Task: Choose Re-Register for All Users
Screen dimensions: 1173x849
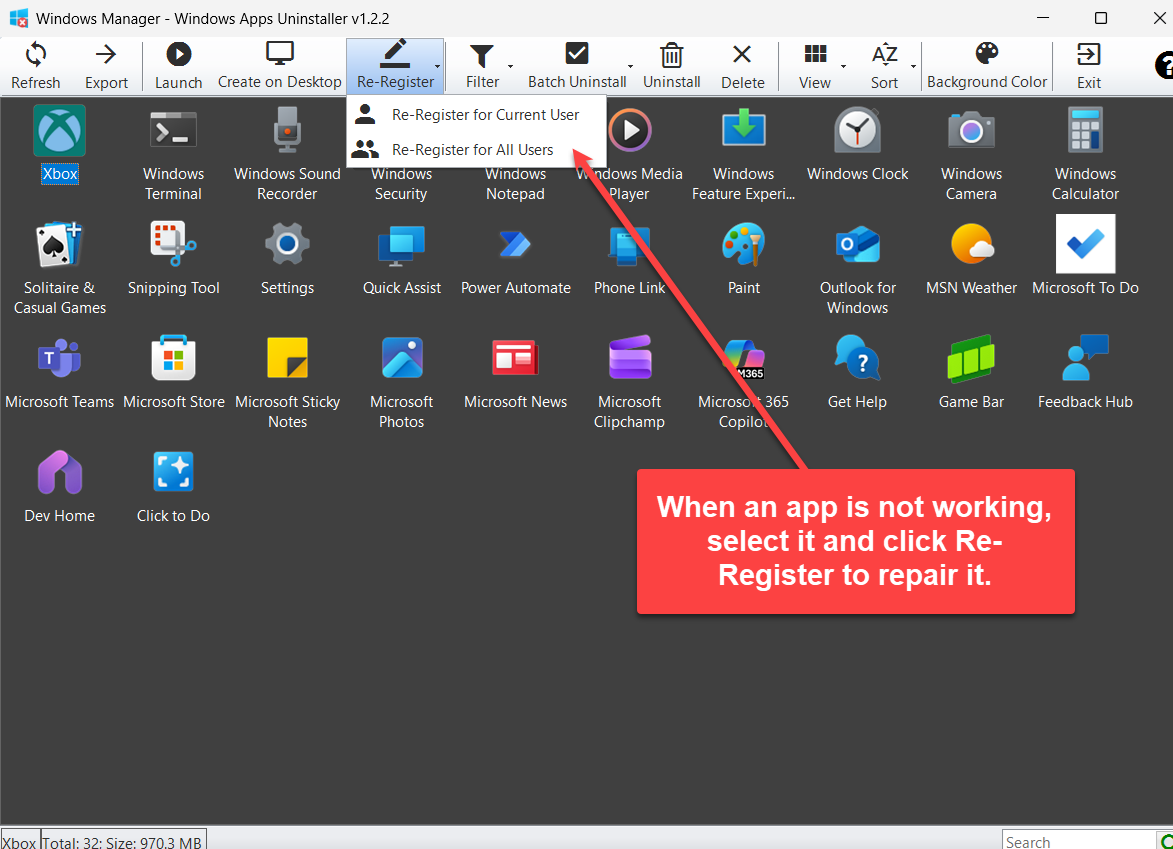Action: click(x=476, y=150)
